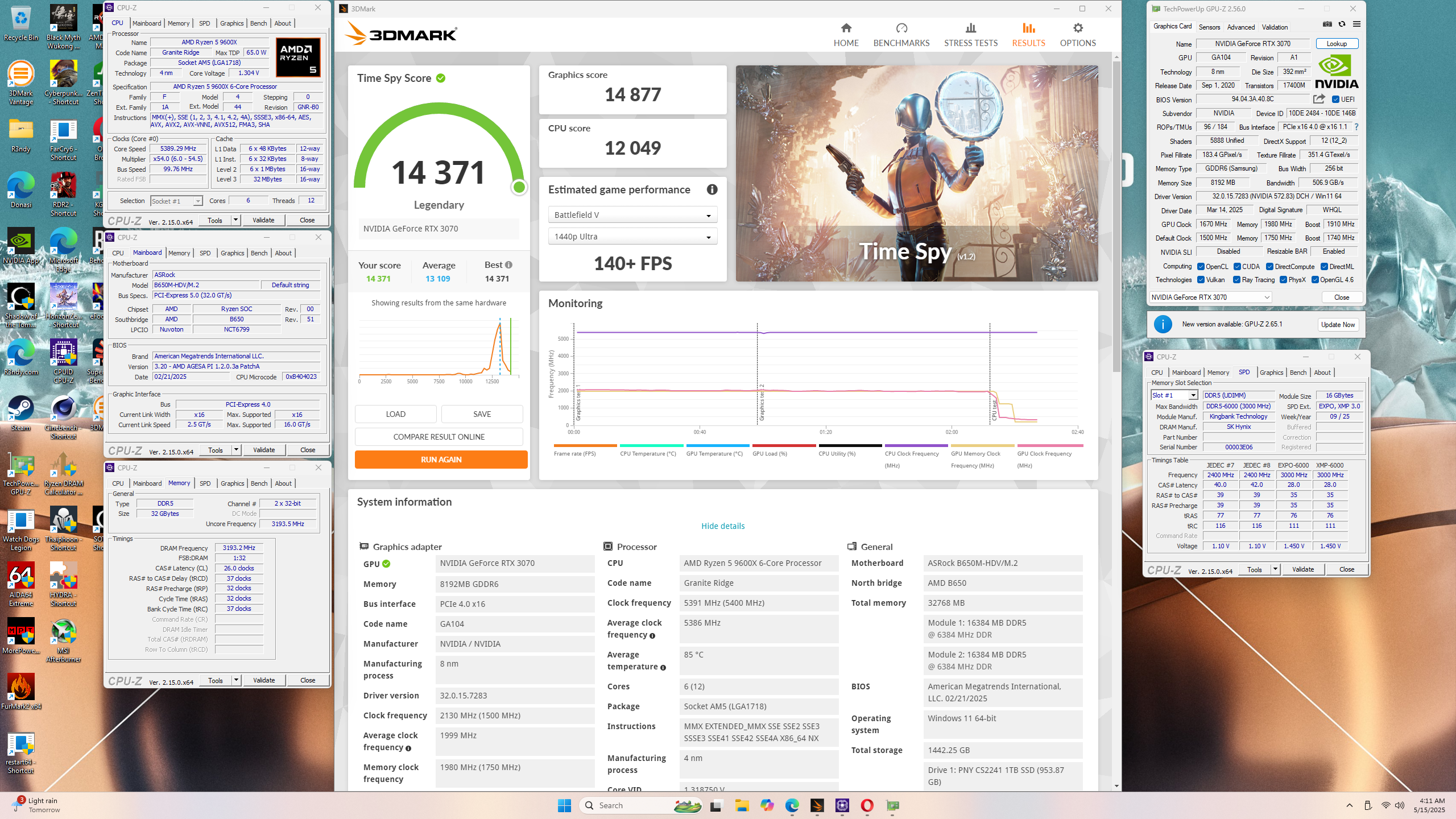Open the 3DMark BENCHMARKS section
Image resolution: width=1456 pixels, height=819 pixels.
pyautogui.click(x=901, y=35)
